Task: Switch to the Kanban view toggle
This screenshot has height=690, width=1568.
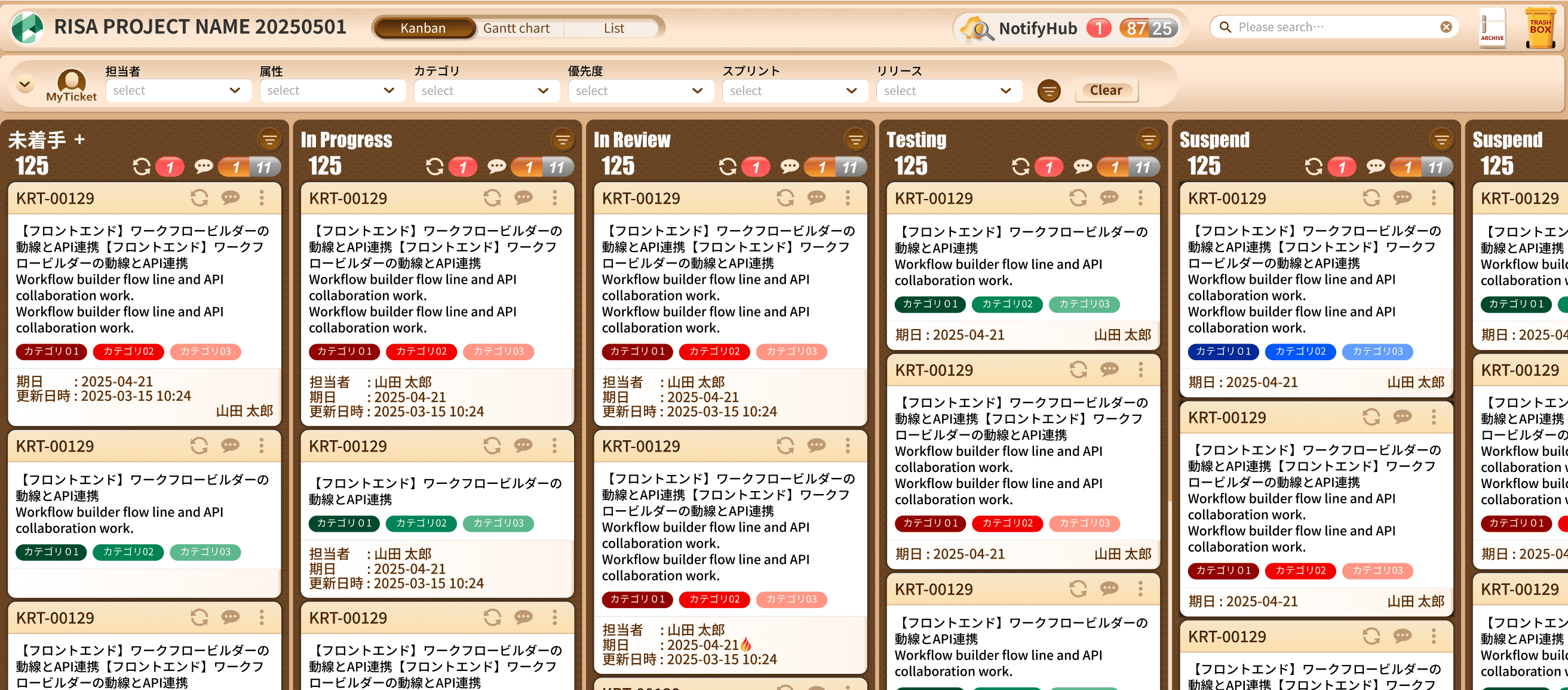Action: click(423, 28)
